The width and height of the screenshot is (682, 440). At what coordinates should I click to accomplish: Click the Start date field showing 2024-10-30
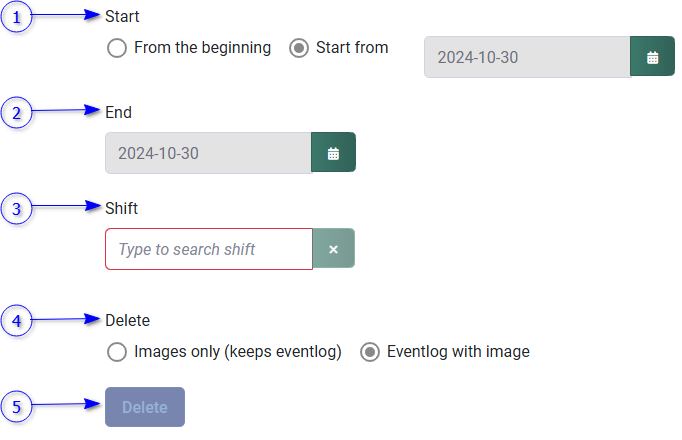click(x=526, y=57)
